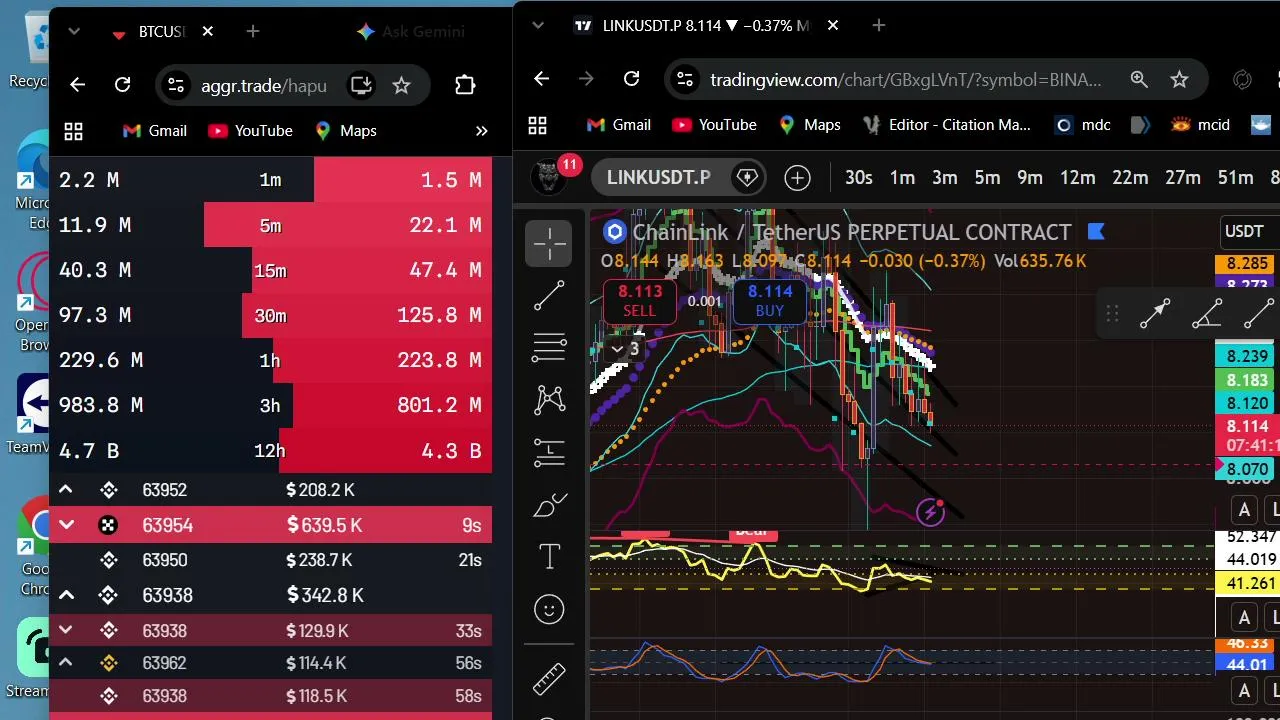Open the emoji and icons tool
Image resolution: width=1280 pixels, height=720 pixels.
[549, 609]
